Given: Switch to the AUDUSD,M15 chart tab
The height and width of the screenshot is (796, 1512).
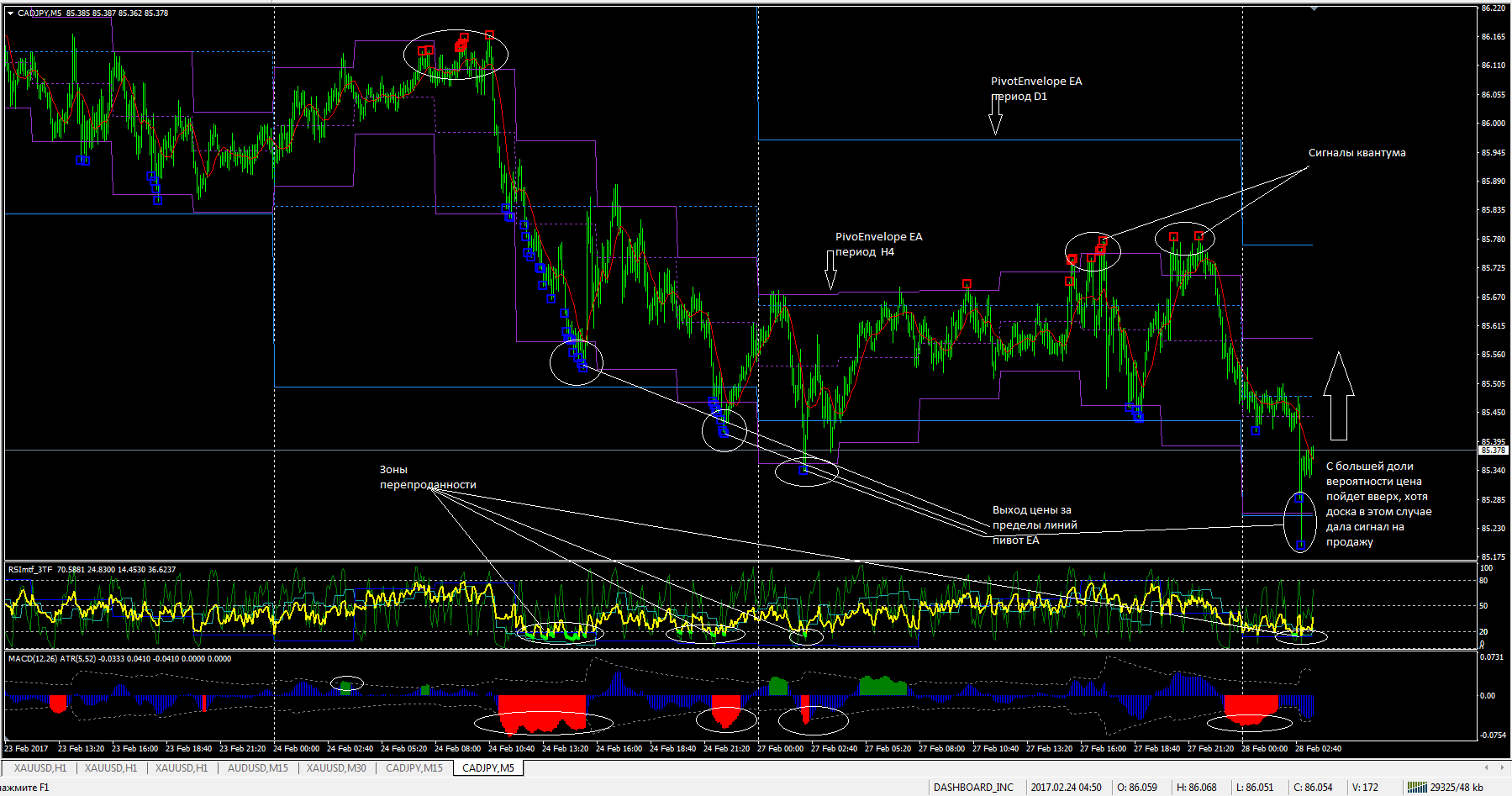Looking at the screenshot, I should (258, 767).
